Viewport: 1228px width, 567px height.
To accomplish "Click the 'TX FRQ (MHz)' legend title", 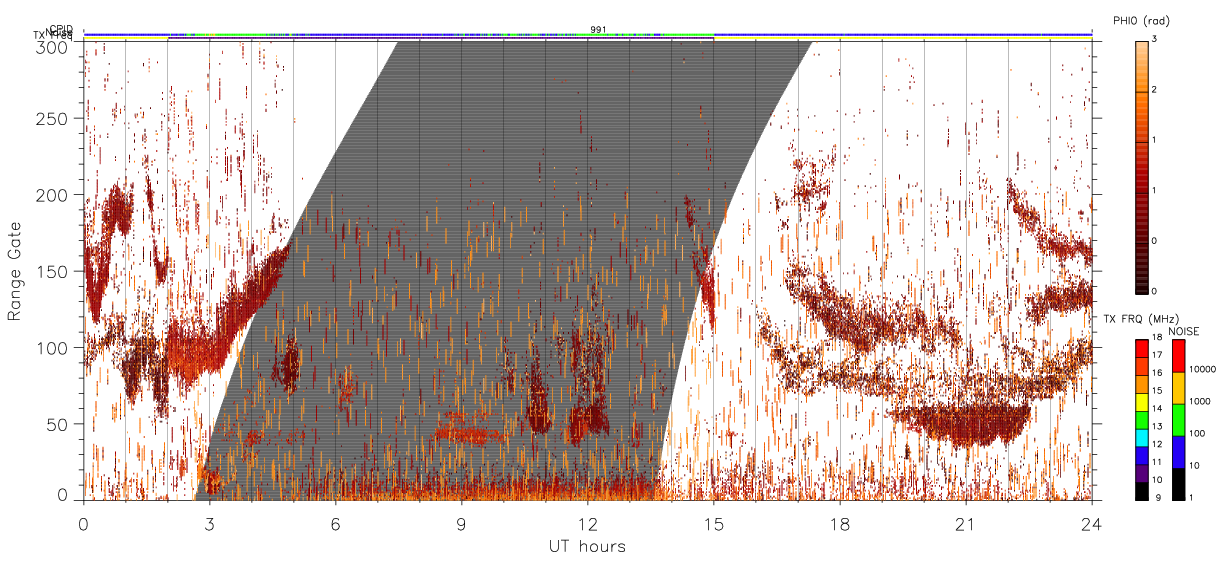I will (x=1141, y=319).
